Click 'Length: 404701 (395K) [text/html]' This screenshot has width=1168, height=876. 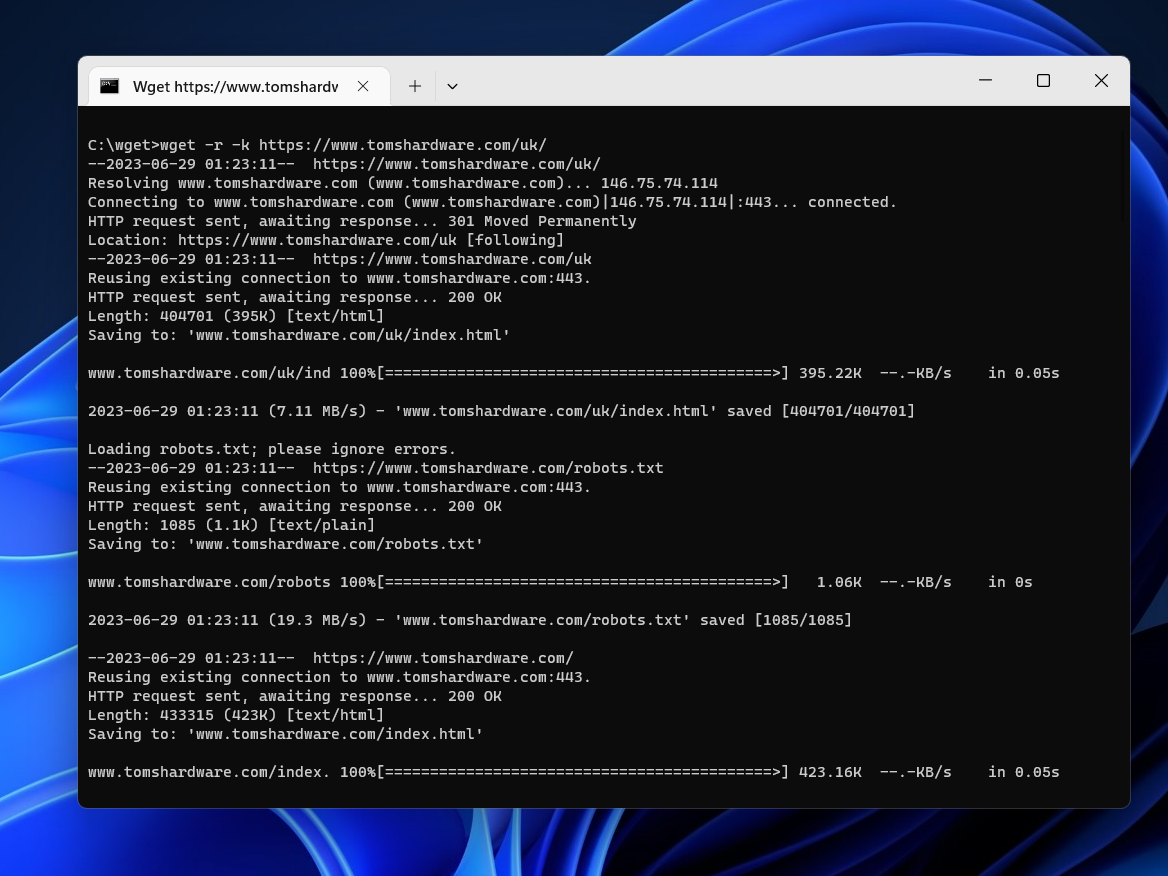pos(235,316)
